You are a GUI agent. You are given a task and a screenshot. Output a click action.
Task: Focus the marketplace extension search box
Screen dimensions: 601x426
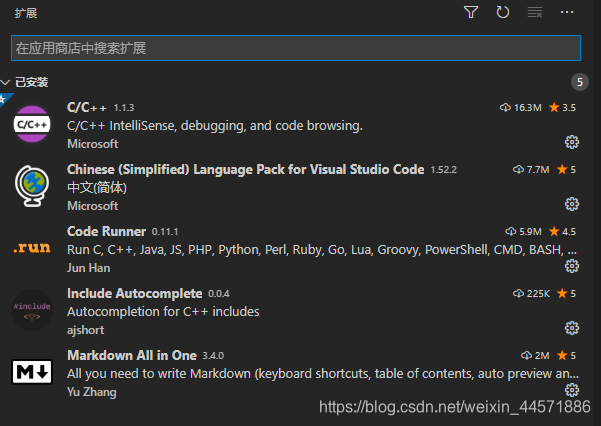[x=296, y=48]
